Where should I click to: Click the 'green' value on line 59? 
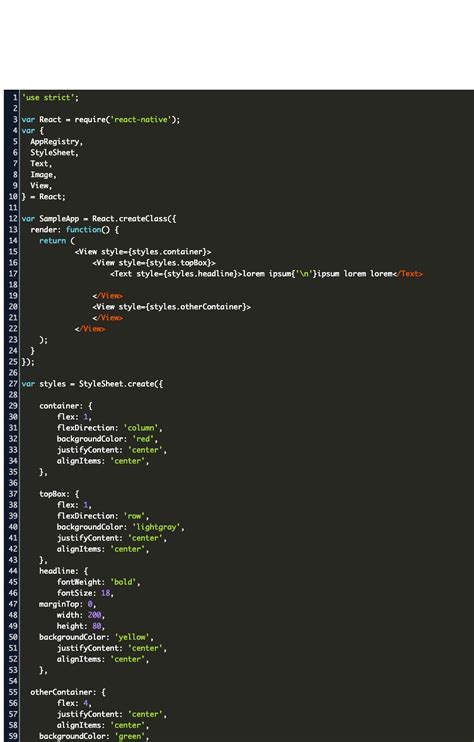(x=130, y=736)
